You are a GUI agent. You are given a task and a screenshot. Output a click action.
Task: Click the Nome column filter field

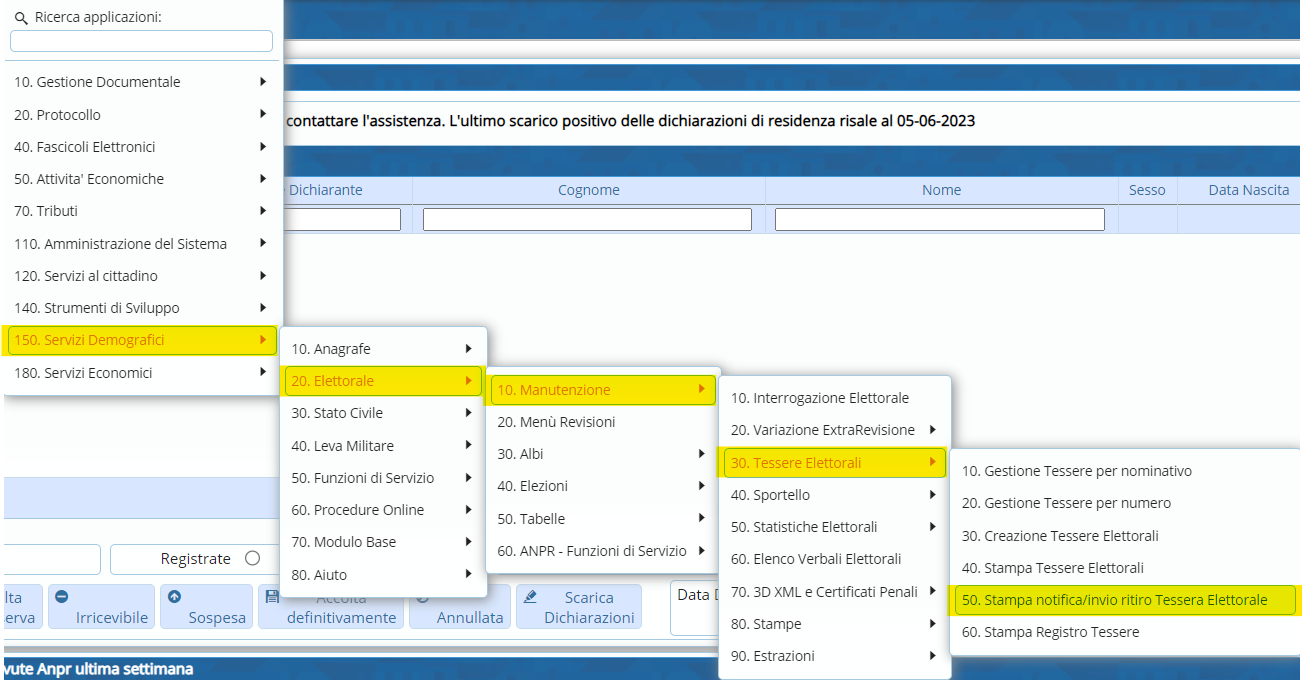tap(939, 219)
